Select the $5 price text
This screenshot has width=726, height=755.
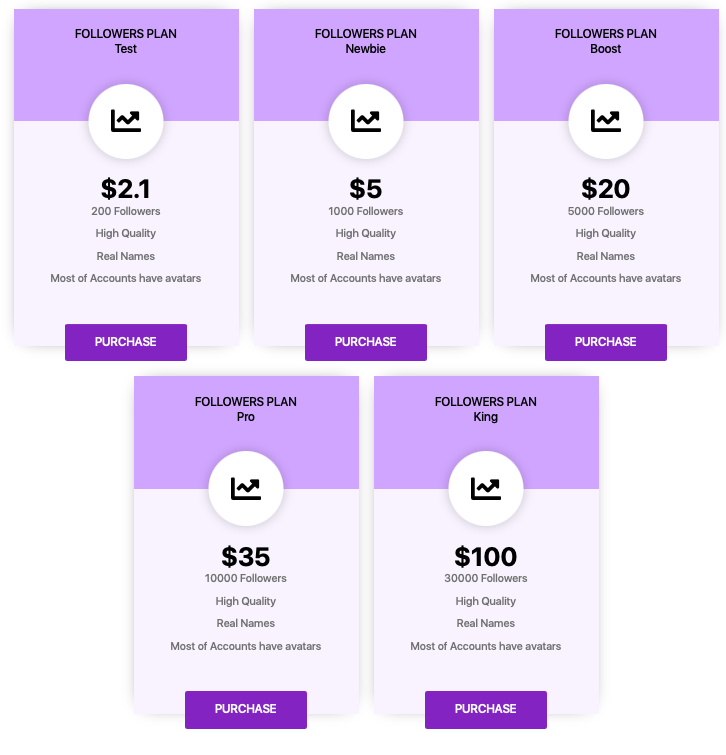click(x=365, y=188)
